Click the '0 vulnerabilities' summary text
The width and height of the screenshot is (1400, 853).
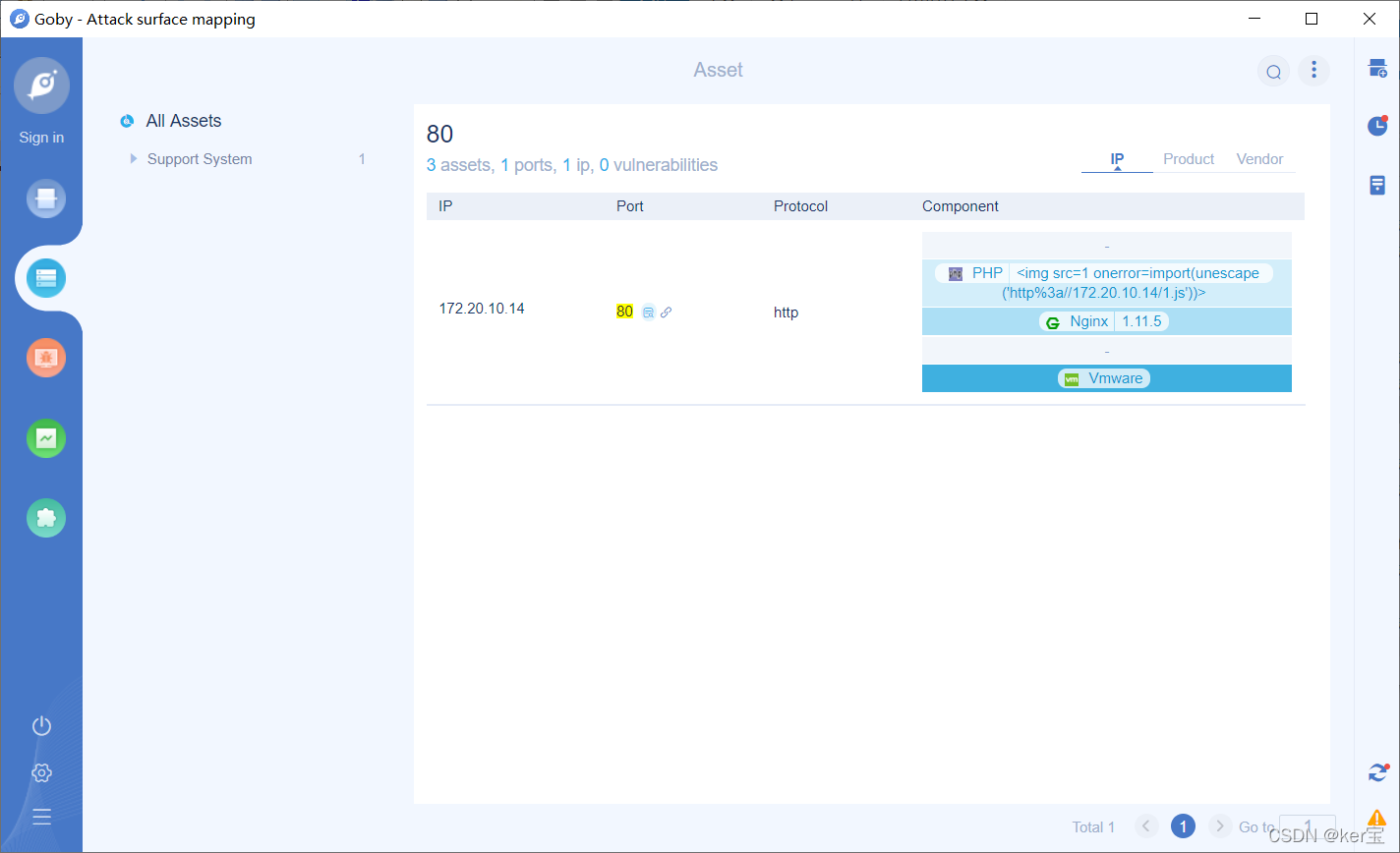pyautogui.click(x=659, y=165)
